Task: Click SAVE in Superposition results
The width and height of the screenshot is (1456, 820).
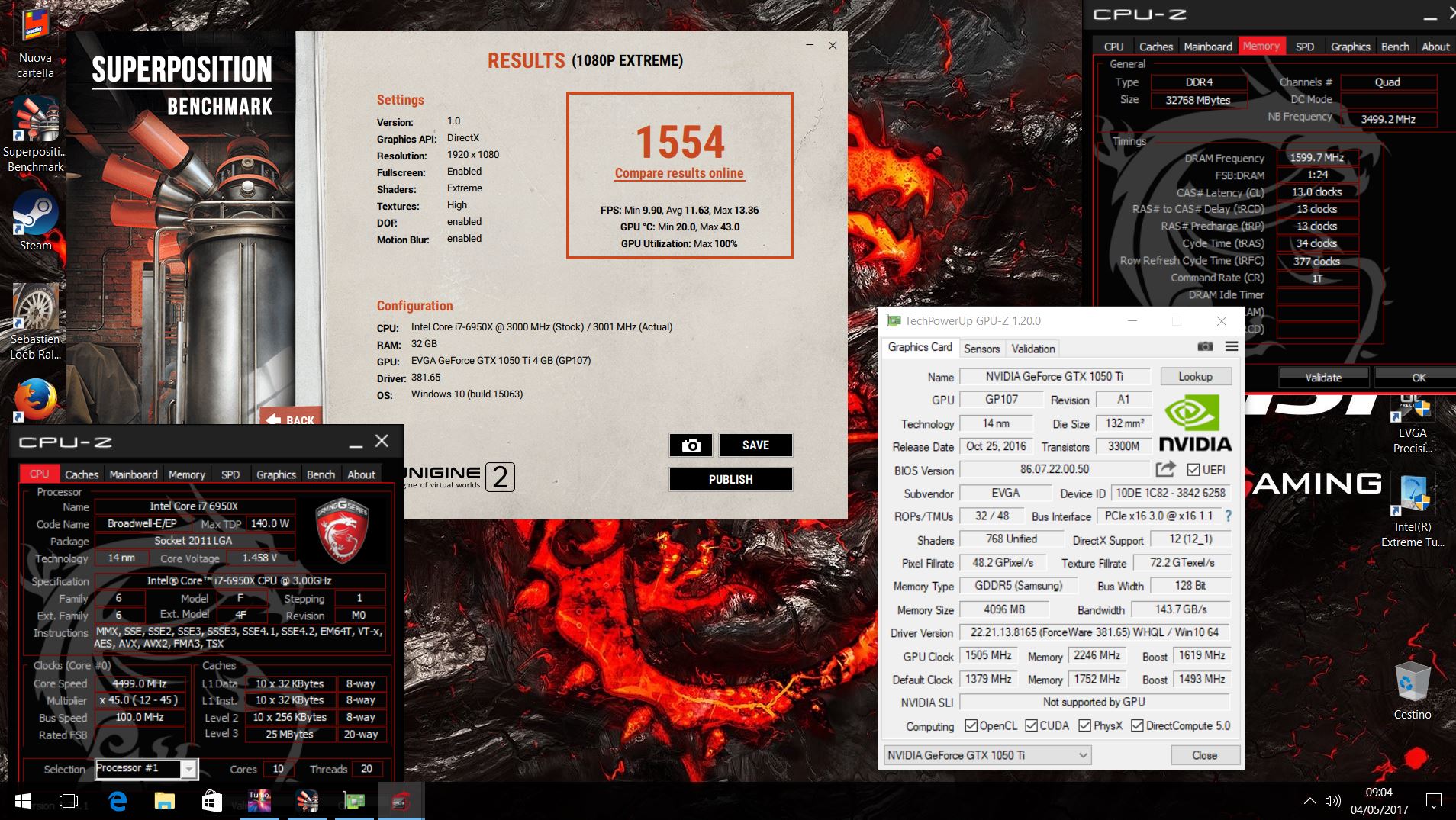Action: tap(755, 445)
